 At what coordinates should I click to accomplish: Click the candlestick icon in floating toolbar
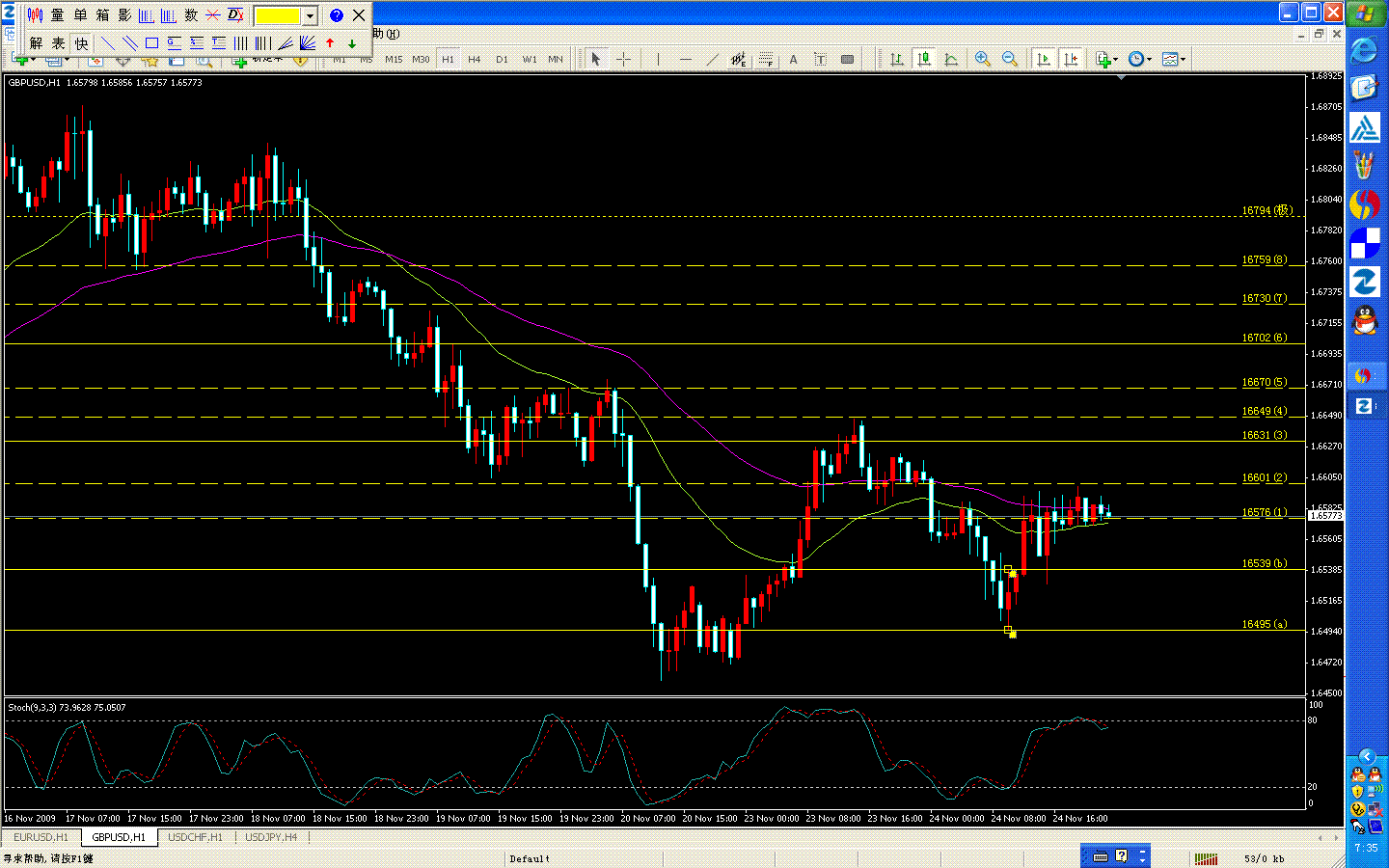(x=35, y=15)
